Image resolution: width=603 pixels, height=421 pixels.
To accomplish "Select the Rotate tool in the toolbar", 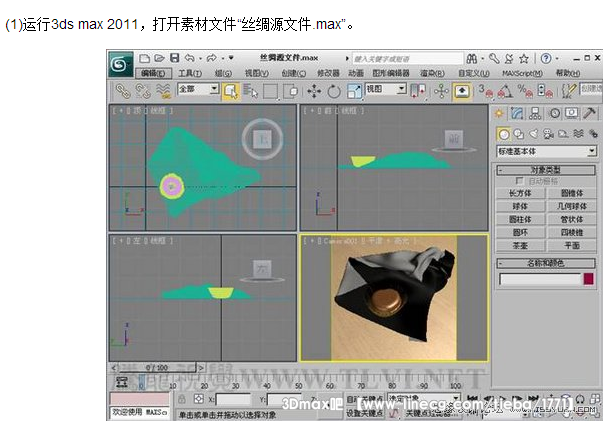I will click(334, 90).
